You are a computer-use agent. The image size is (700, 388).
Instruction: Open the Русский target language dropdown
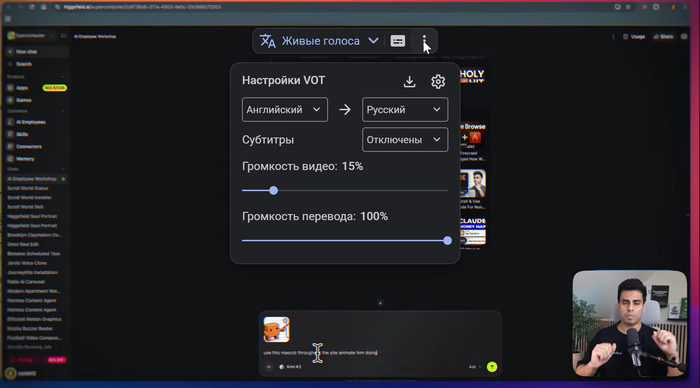point(405,109)
